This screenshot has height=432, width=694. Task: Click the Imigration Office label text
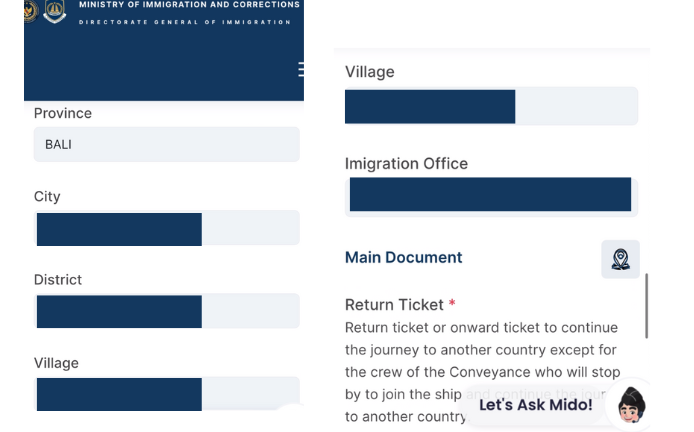[406, 163]
